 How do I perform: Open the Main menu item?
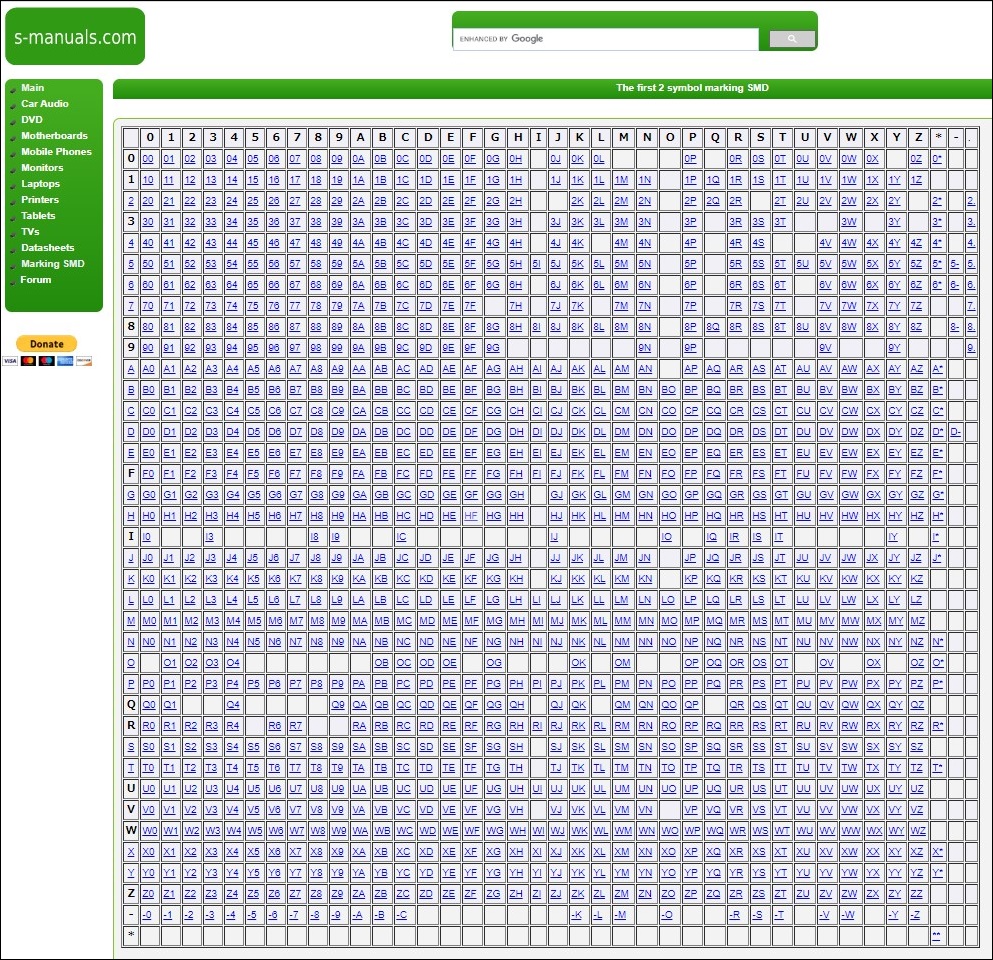[32, 87]
